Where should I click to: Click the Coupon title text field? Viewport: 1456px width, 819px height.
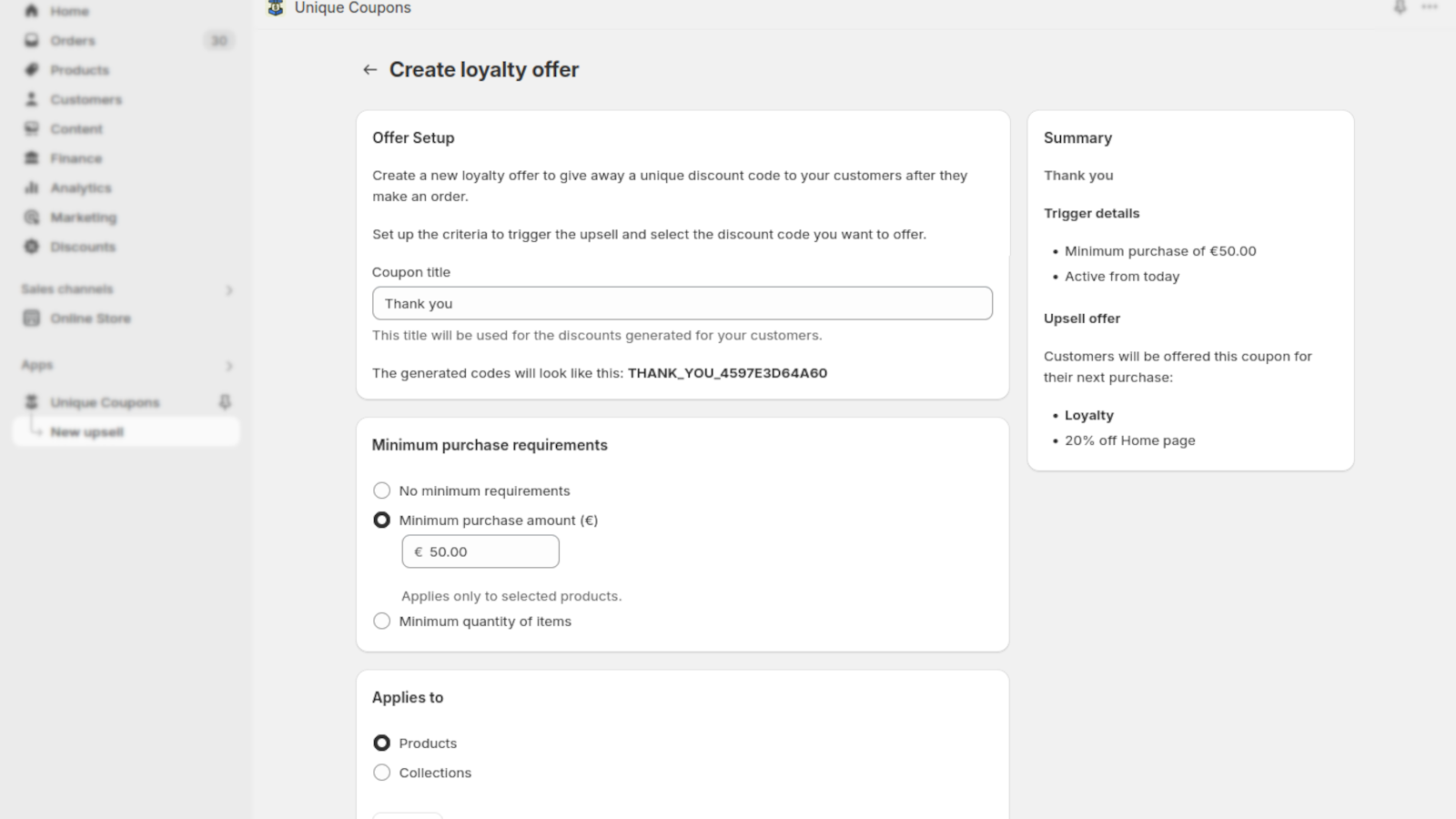point(682,304)
